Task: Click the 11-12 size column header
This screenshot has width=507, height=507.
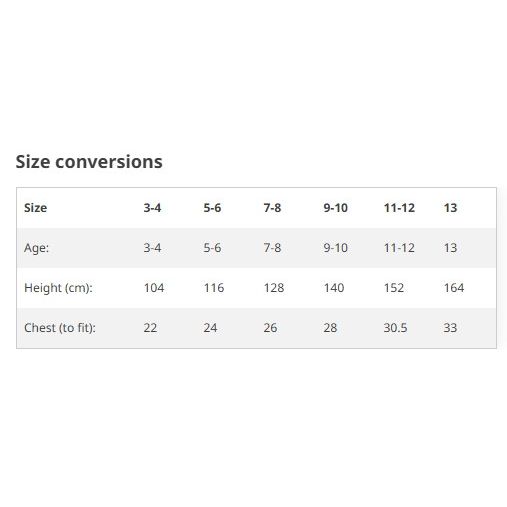Action: (399, 208)
